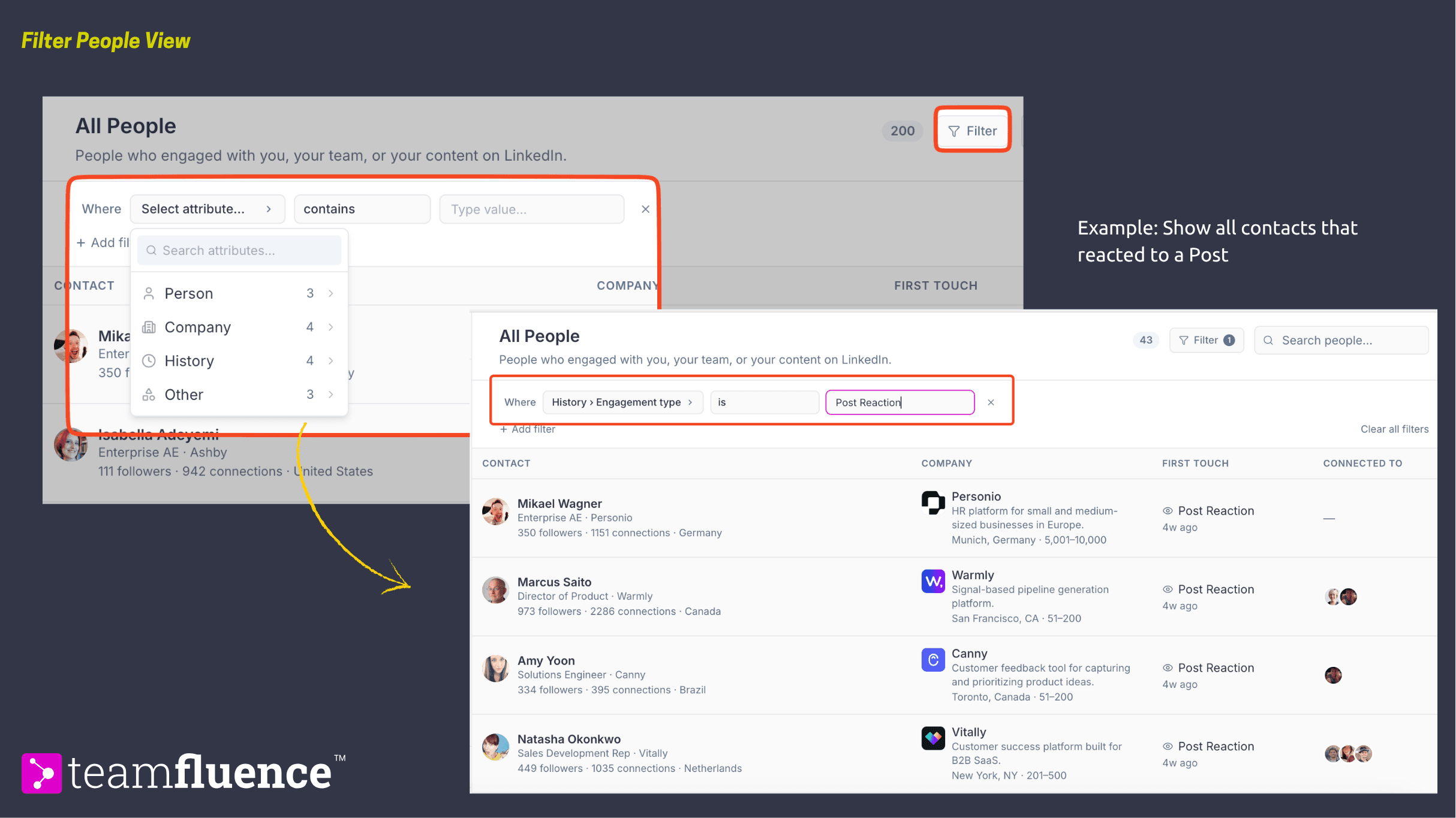1456x818 pixels.
Task: Click the Canny company logo
Action: pos(933,660)
